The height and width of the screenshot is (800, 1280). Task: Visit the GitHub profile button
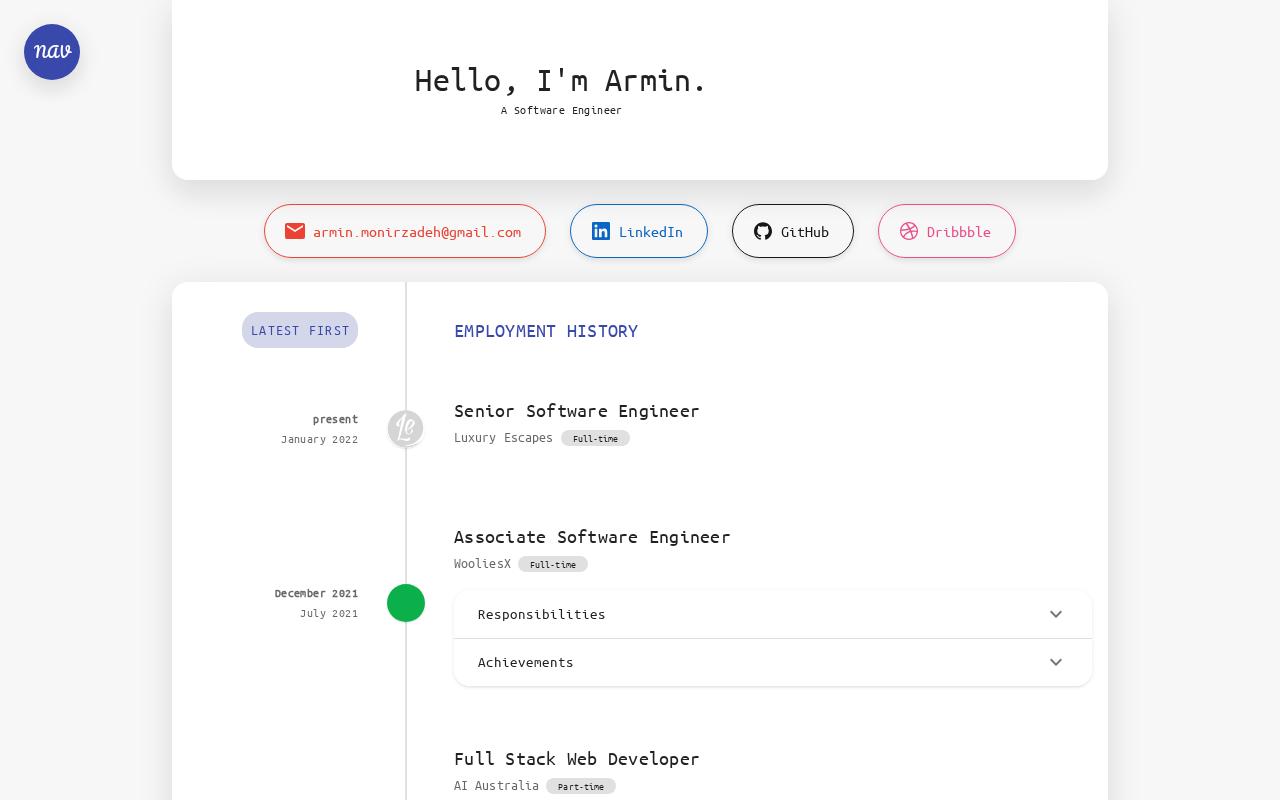click(805, 231)
